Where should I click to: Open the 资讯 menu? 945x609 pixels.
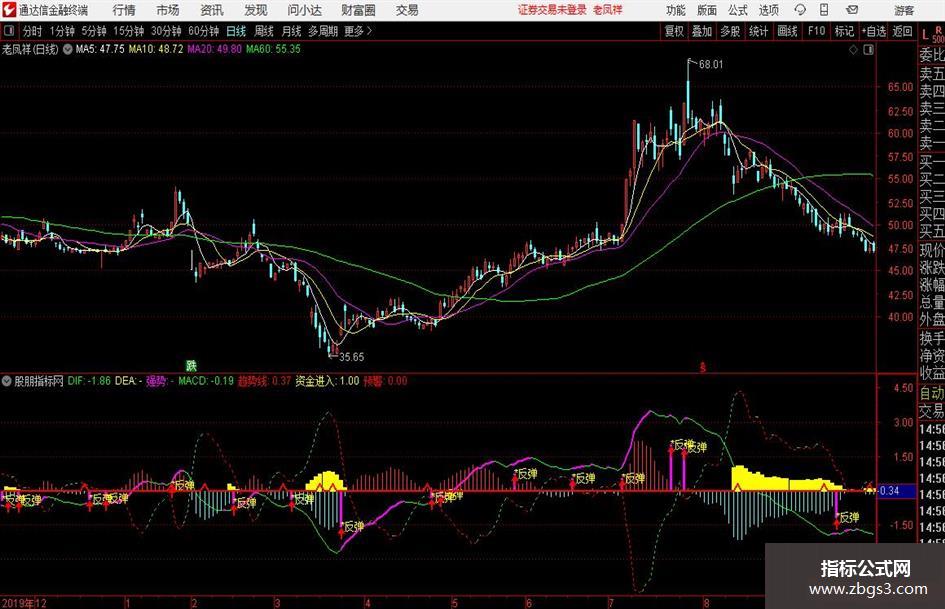coord(212,10)
